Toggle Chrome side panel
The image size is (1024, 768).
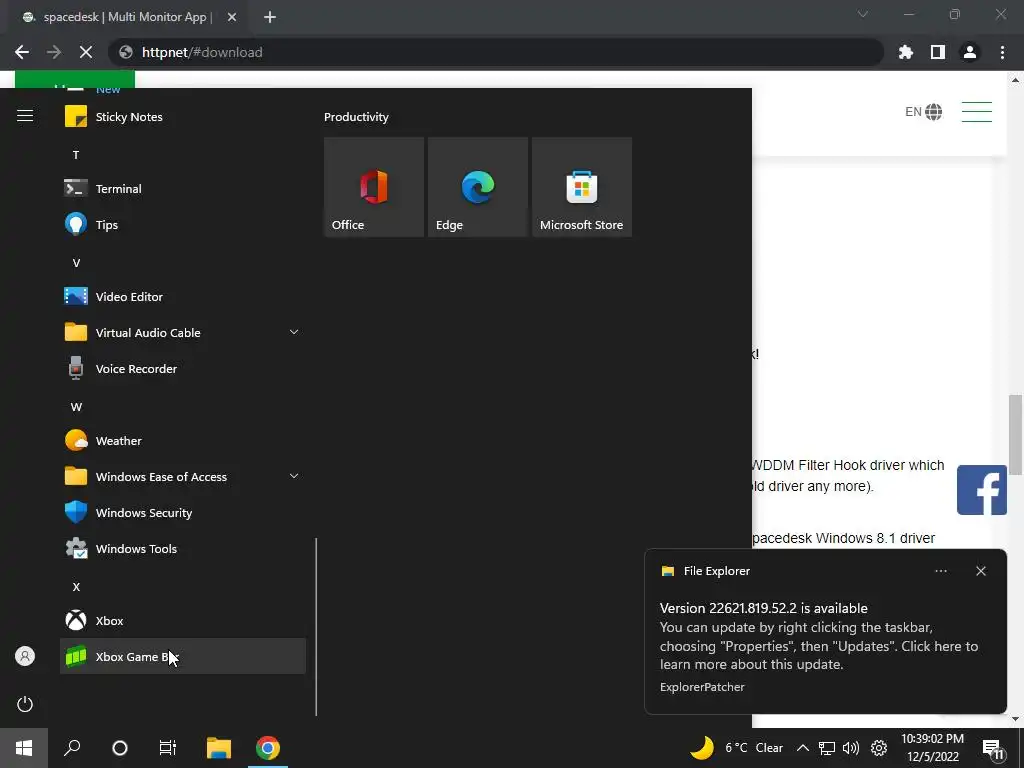[x=938, y=52]
